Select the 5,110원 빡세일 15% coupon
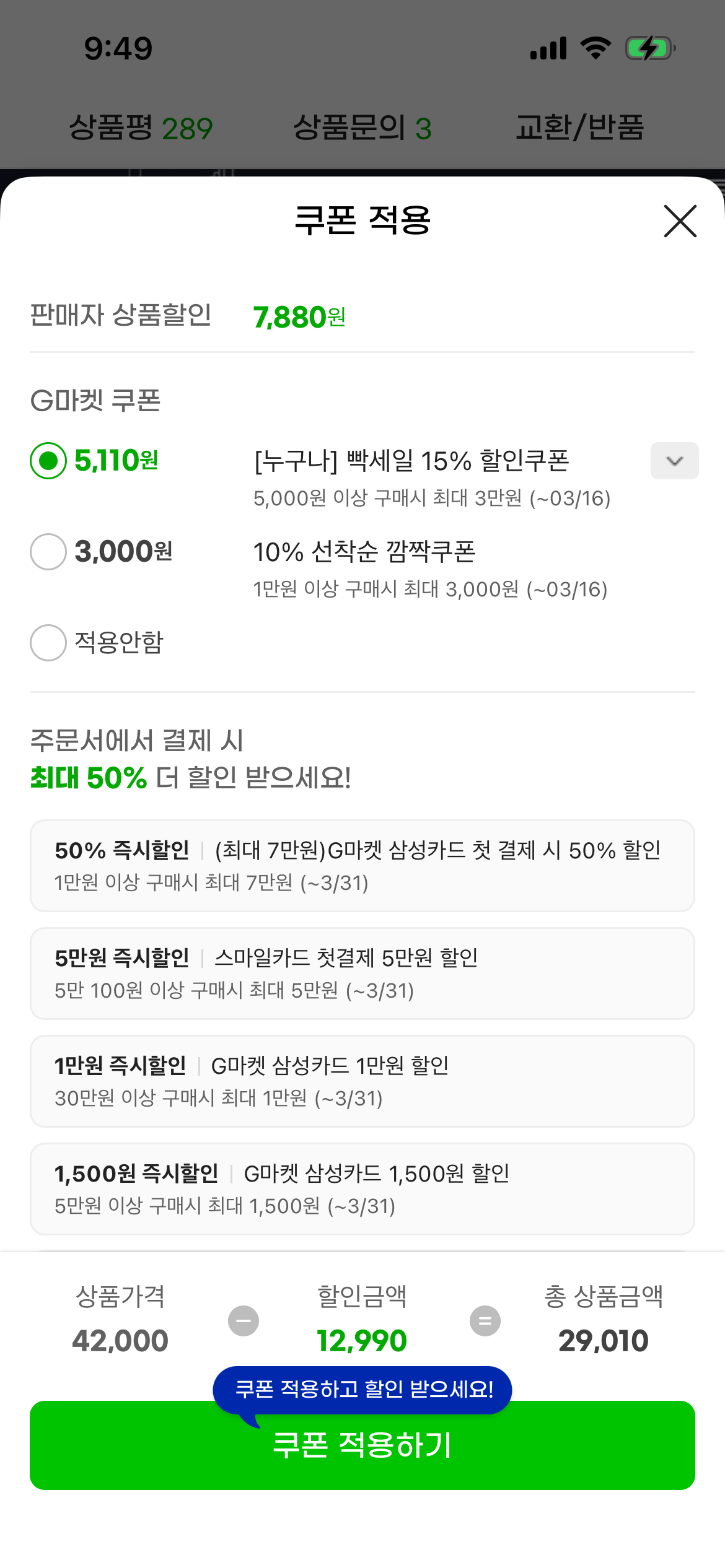This screenshot has width=725, height=1568. 48,461
